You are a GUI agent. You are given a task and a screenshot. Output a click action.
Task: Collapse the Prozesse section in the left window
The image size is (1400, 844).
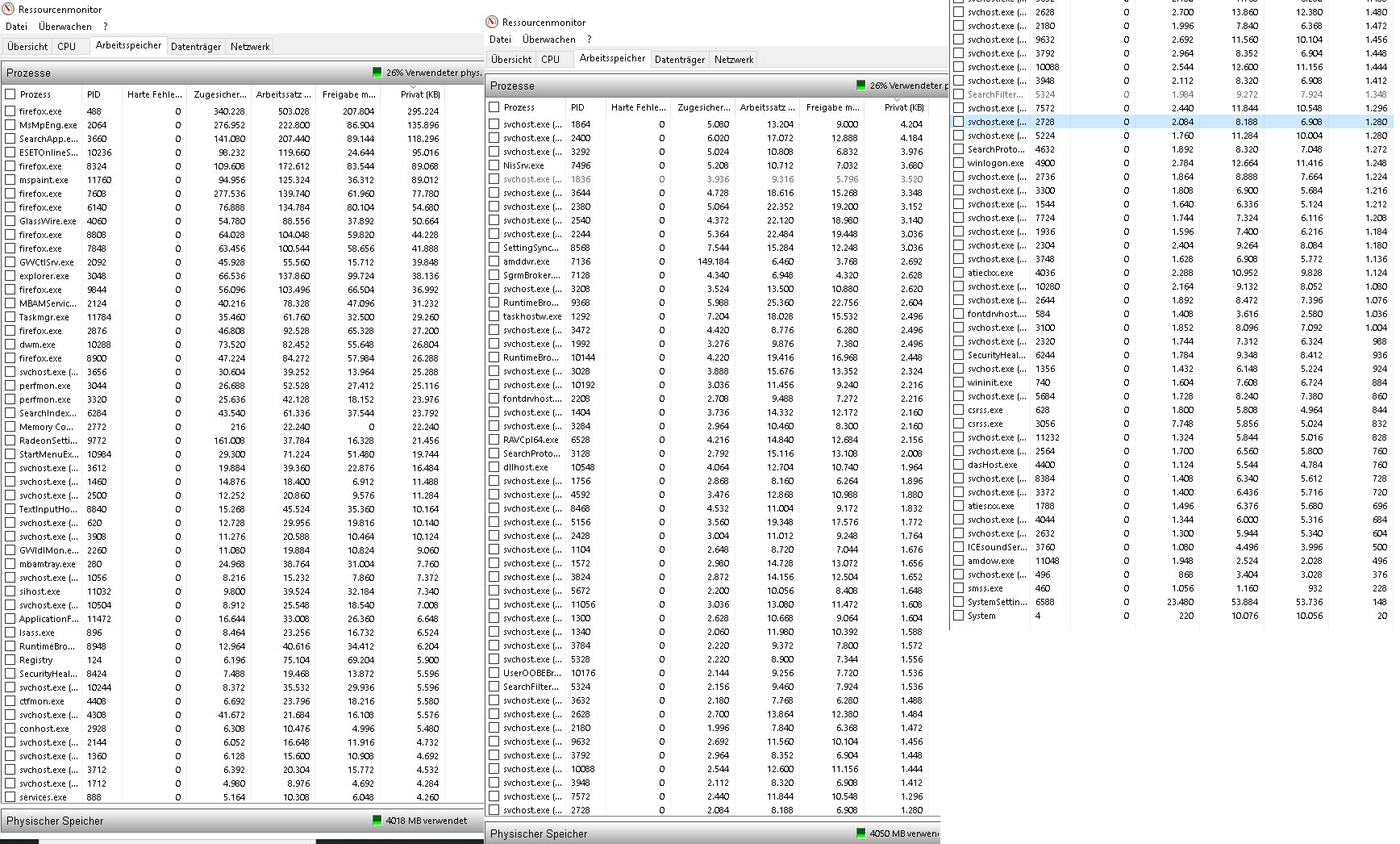click(242, 73)
